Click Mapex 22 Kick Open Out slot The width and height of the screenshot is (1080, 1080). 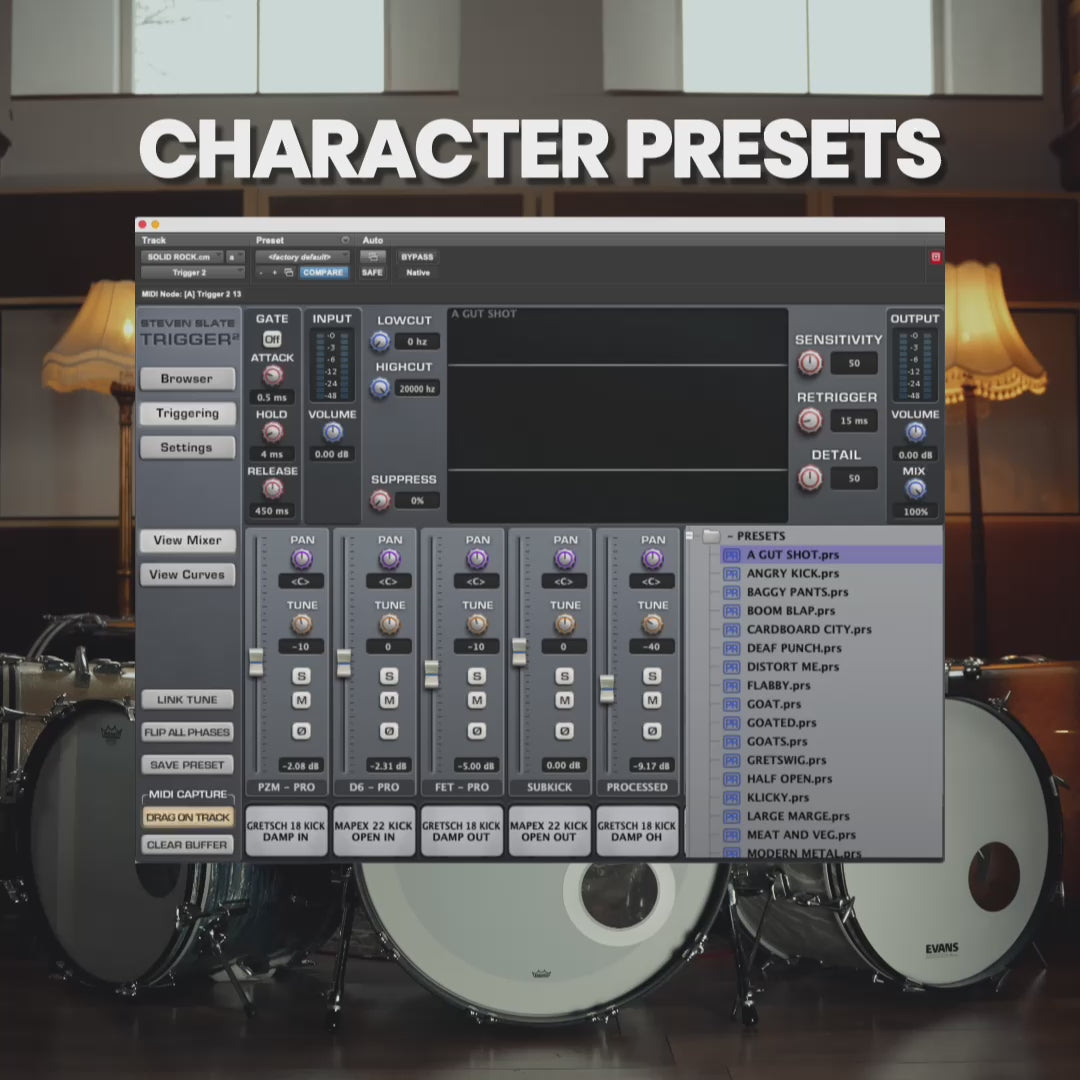549,831
